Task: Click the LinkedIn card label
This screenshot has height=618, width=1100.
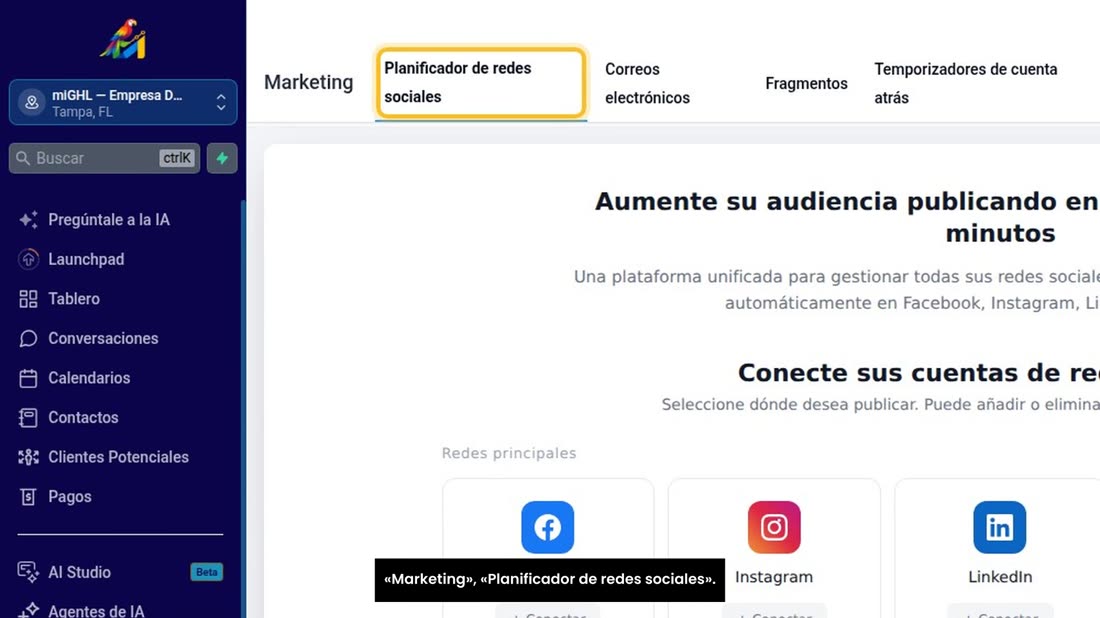Action: (1000, 577)
